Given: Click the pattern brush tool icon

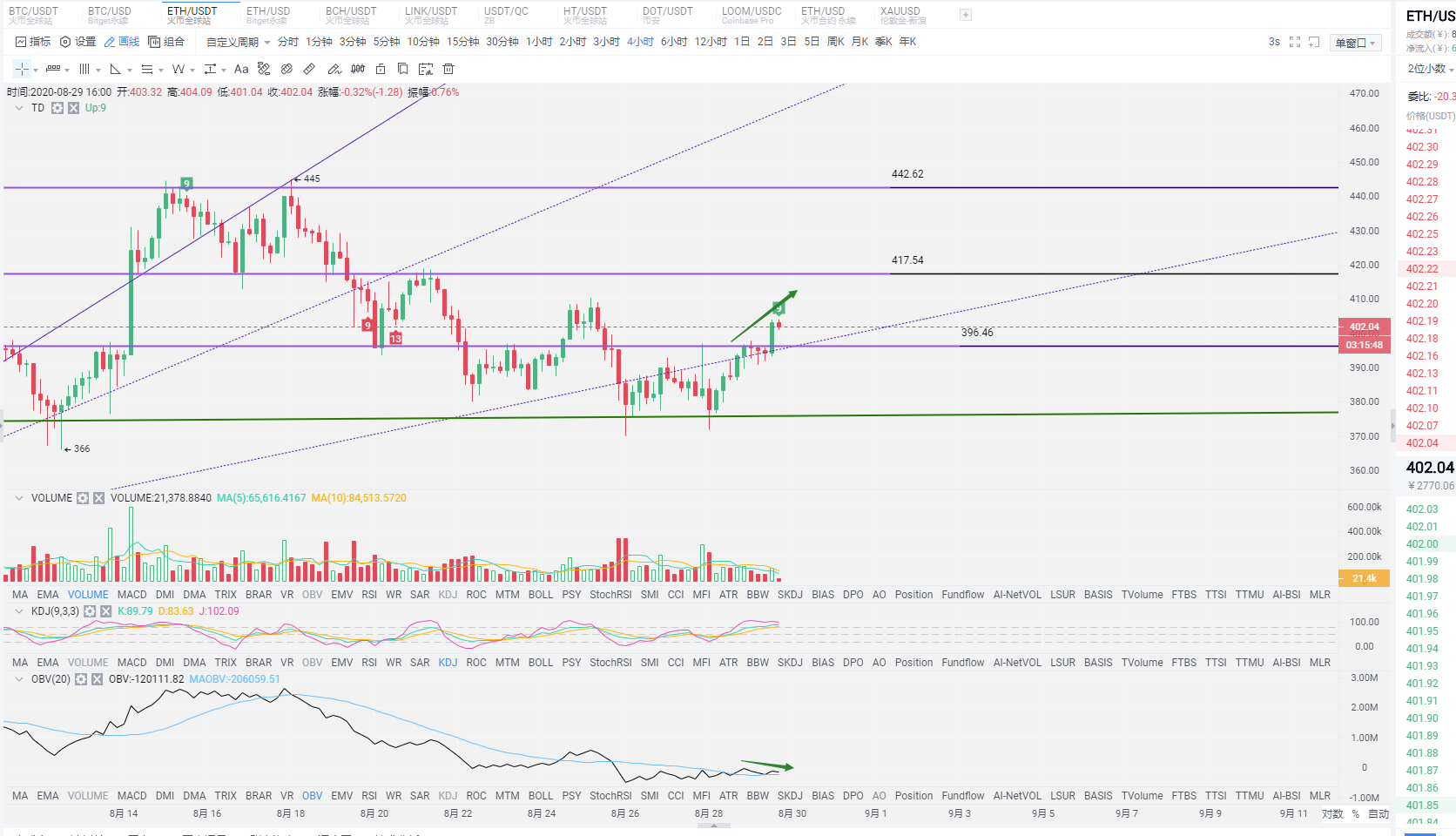Looking at the screenshot, I should 264,69.
